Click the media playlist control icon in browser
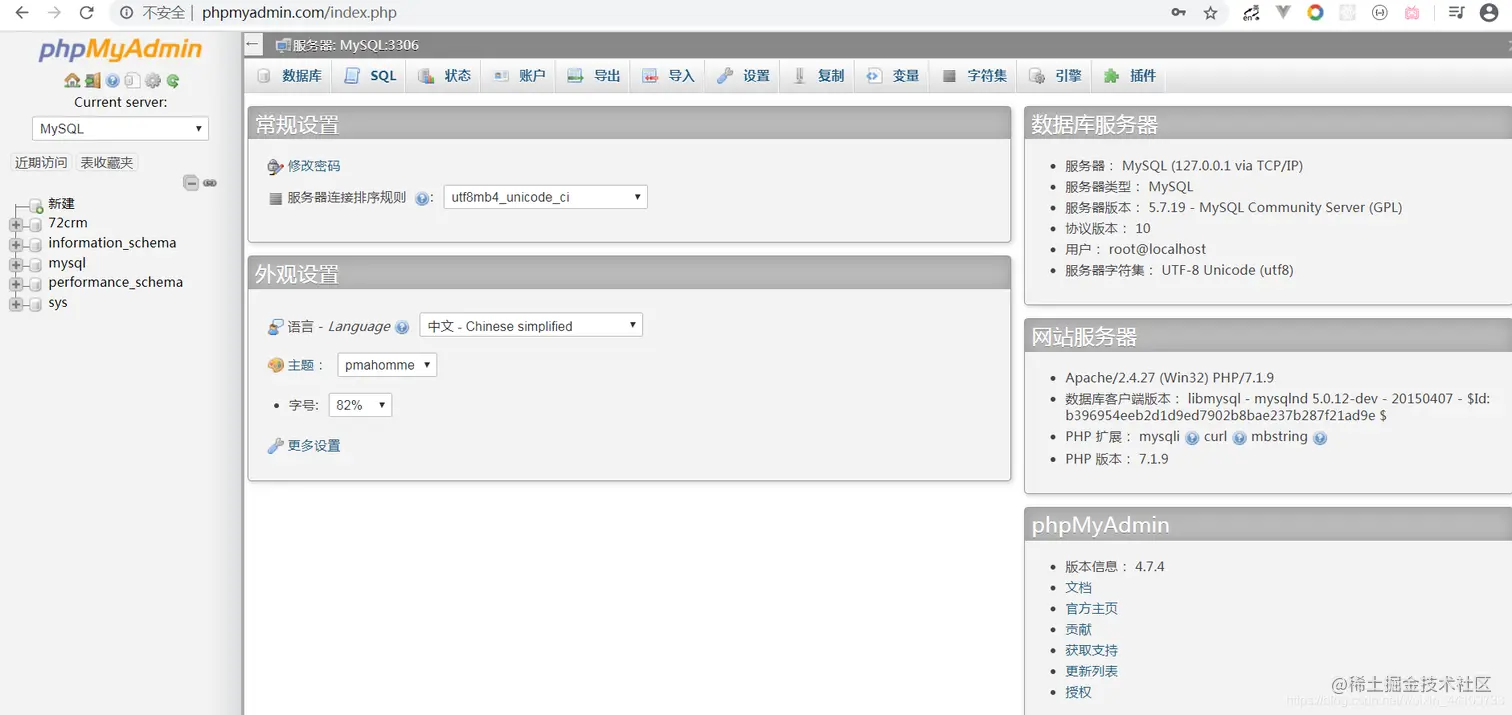1512x715 pixels. 1457,12
